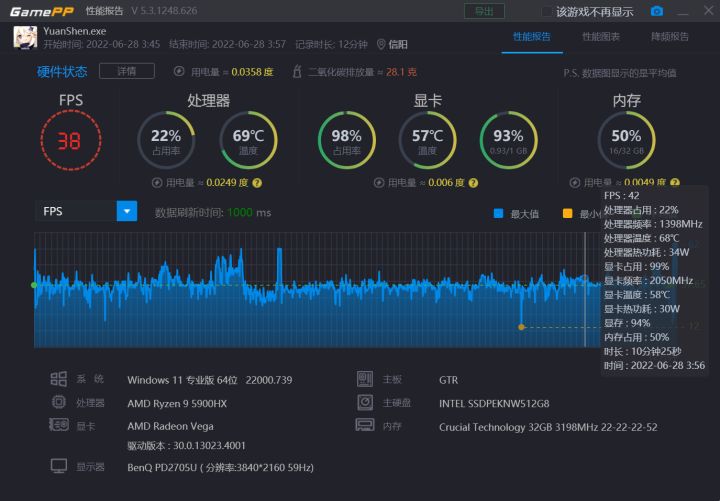Click the 详情 details button
This screenshot has width=720, height=501.
127,71
